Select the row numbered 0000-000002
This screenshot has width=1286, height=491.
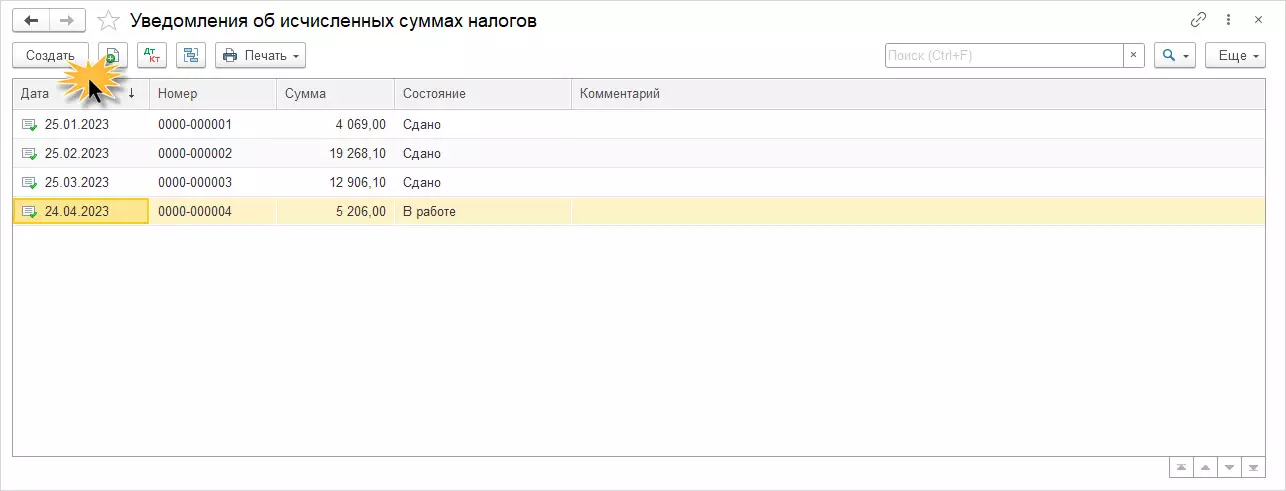(195, 154)
